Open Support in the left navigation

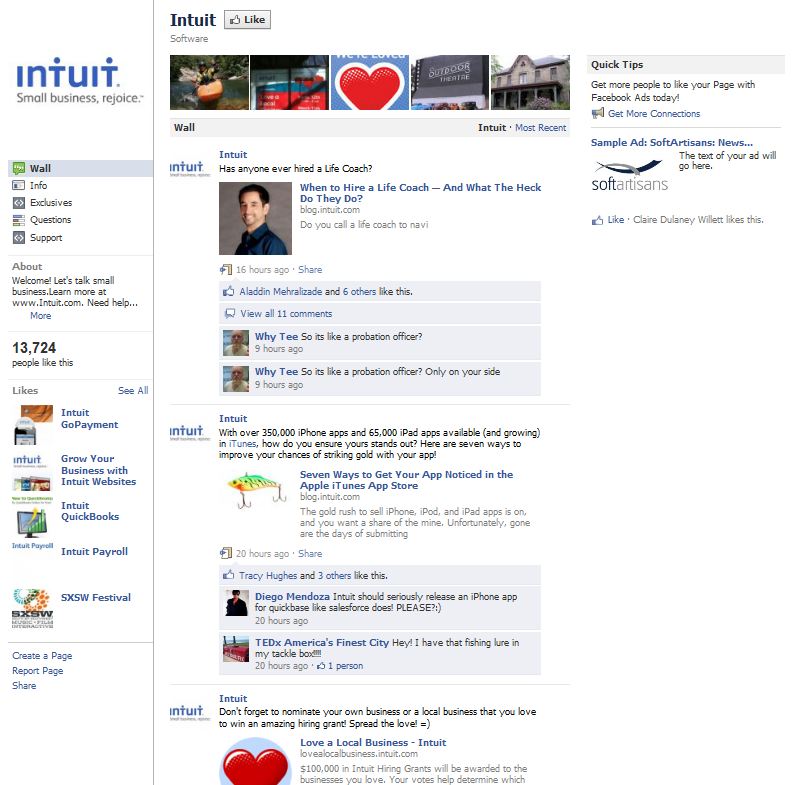(46, 238)
